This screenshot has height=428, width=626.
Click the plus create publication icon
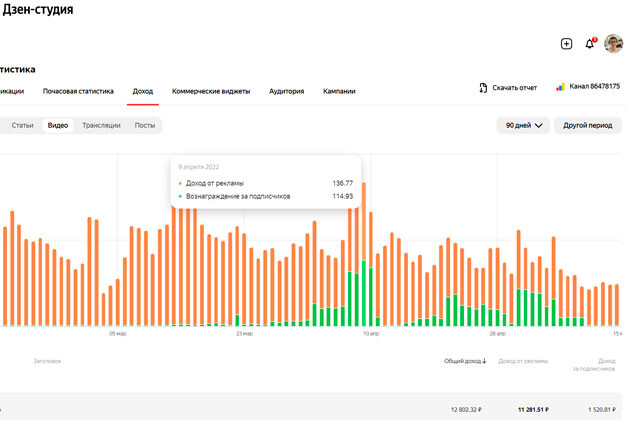coord(566,44)
